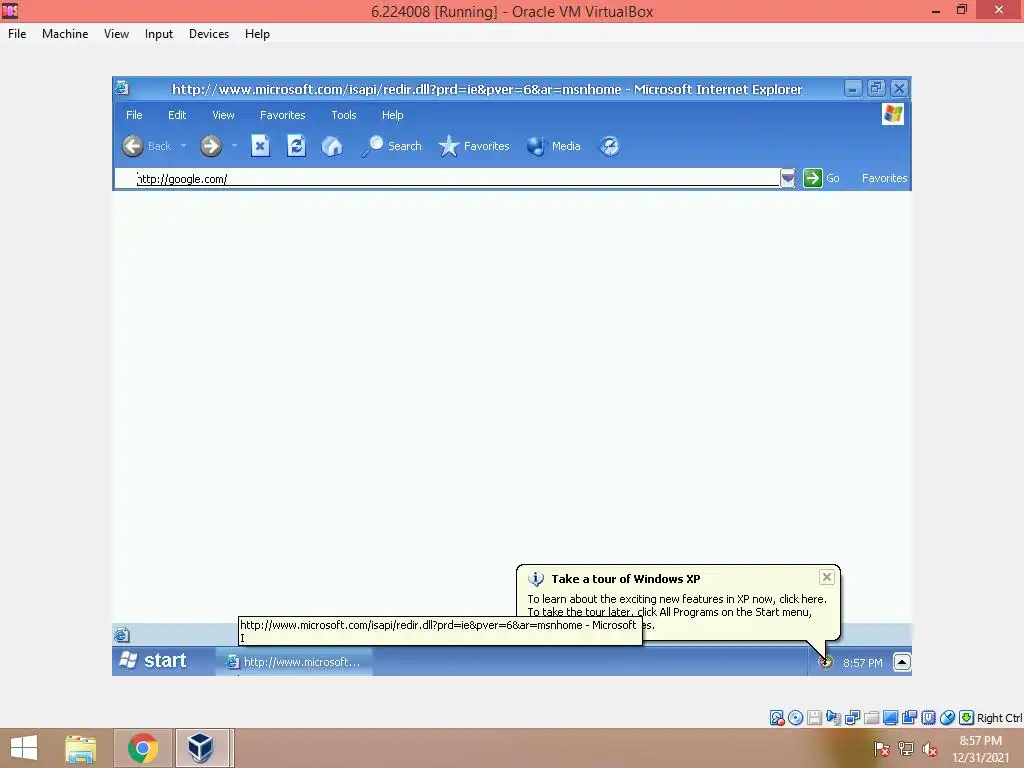Open the Search pane in Internet Explorer
The width and height of the screenshot is (1024, 768).
click(392, 146)
